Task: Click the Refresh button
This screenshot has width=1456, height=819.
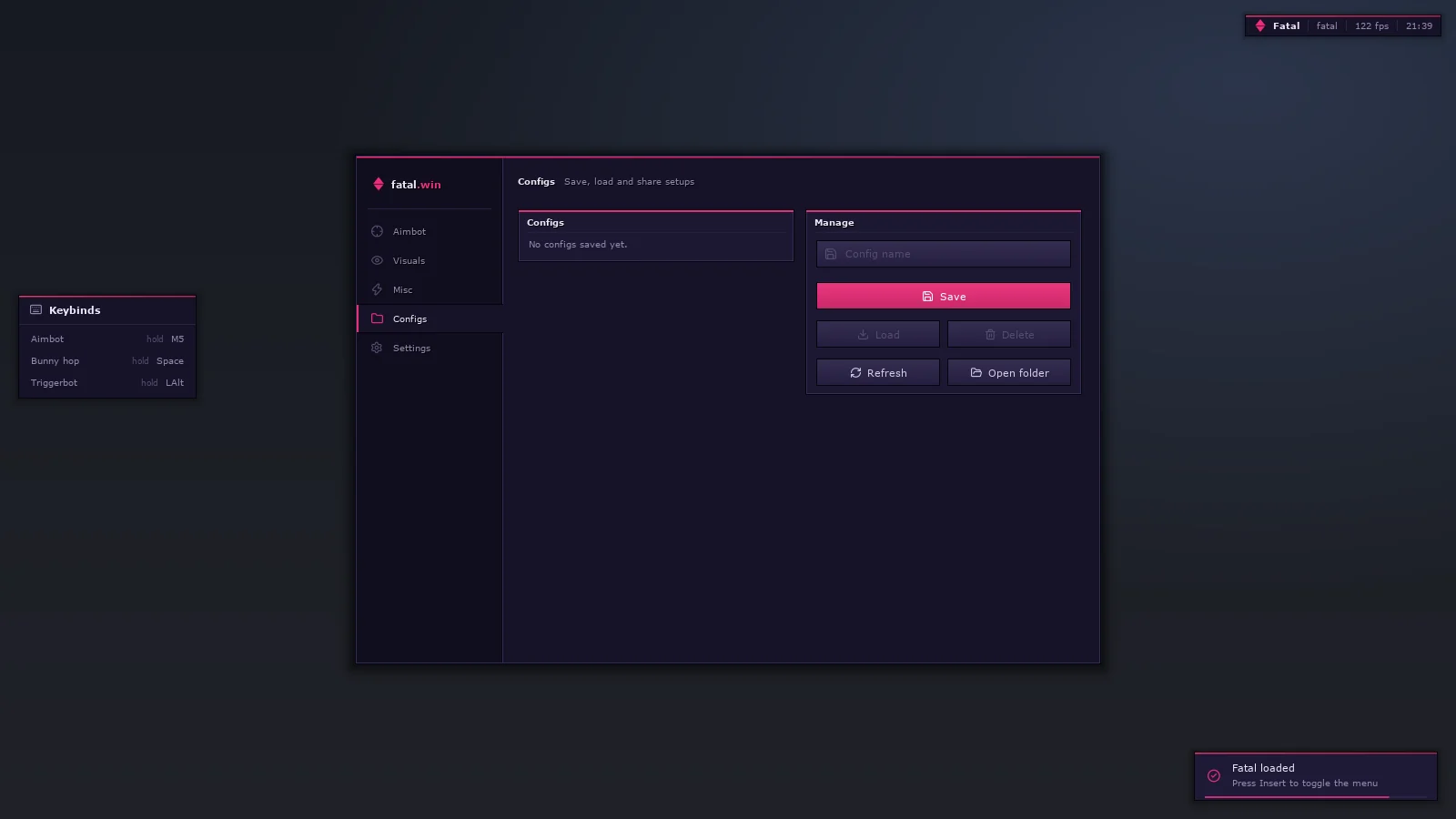Action: 878,372
